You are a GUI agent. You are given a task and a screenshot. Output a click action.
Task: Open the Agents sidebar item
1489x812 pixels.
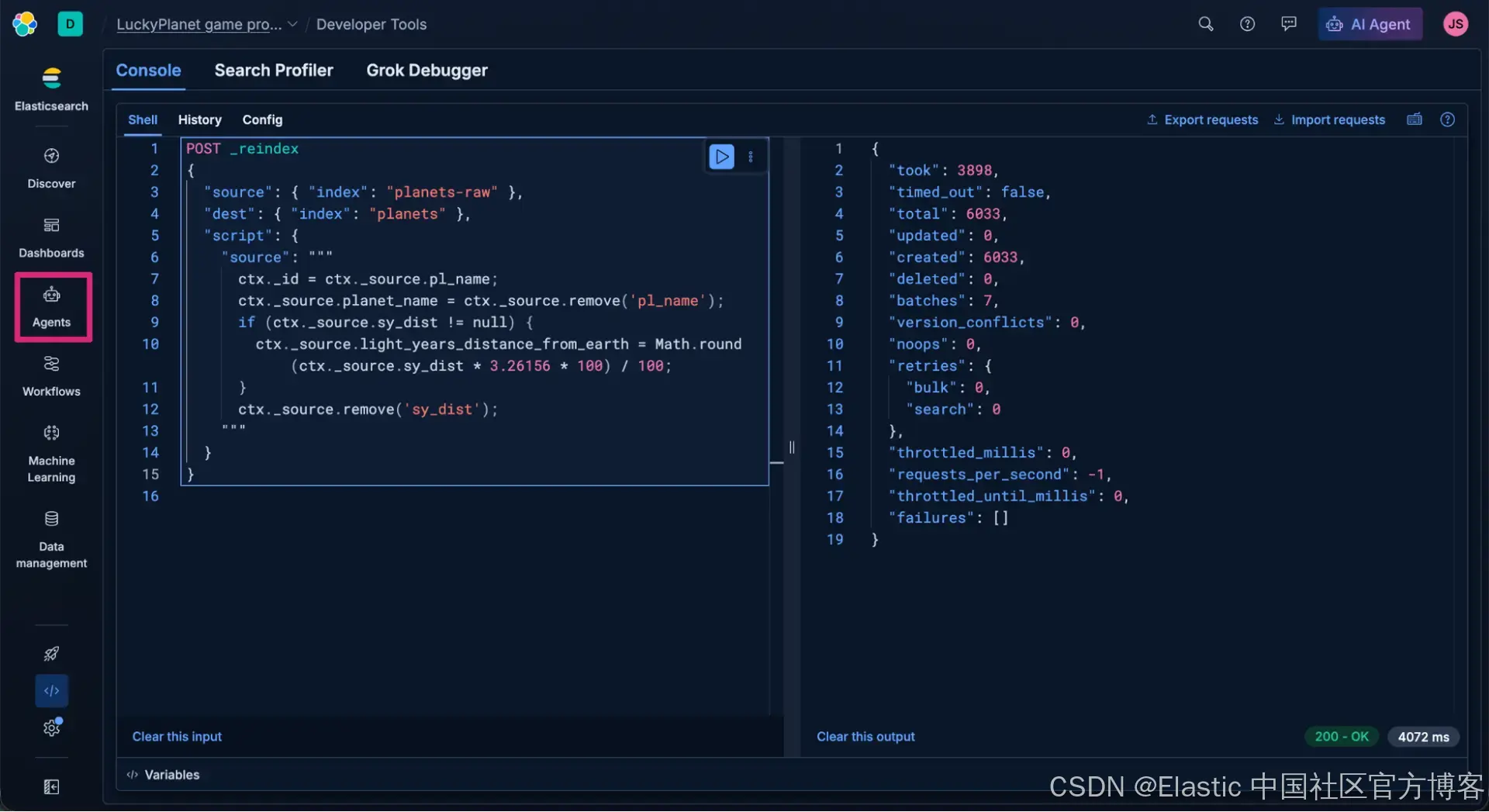[x=52, y=307]
